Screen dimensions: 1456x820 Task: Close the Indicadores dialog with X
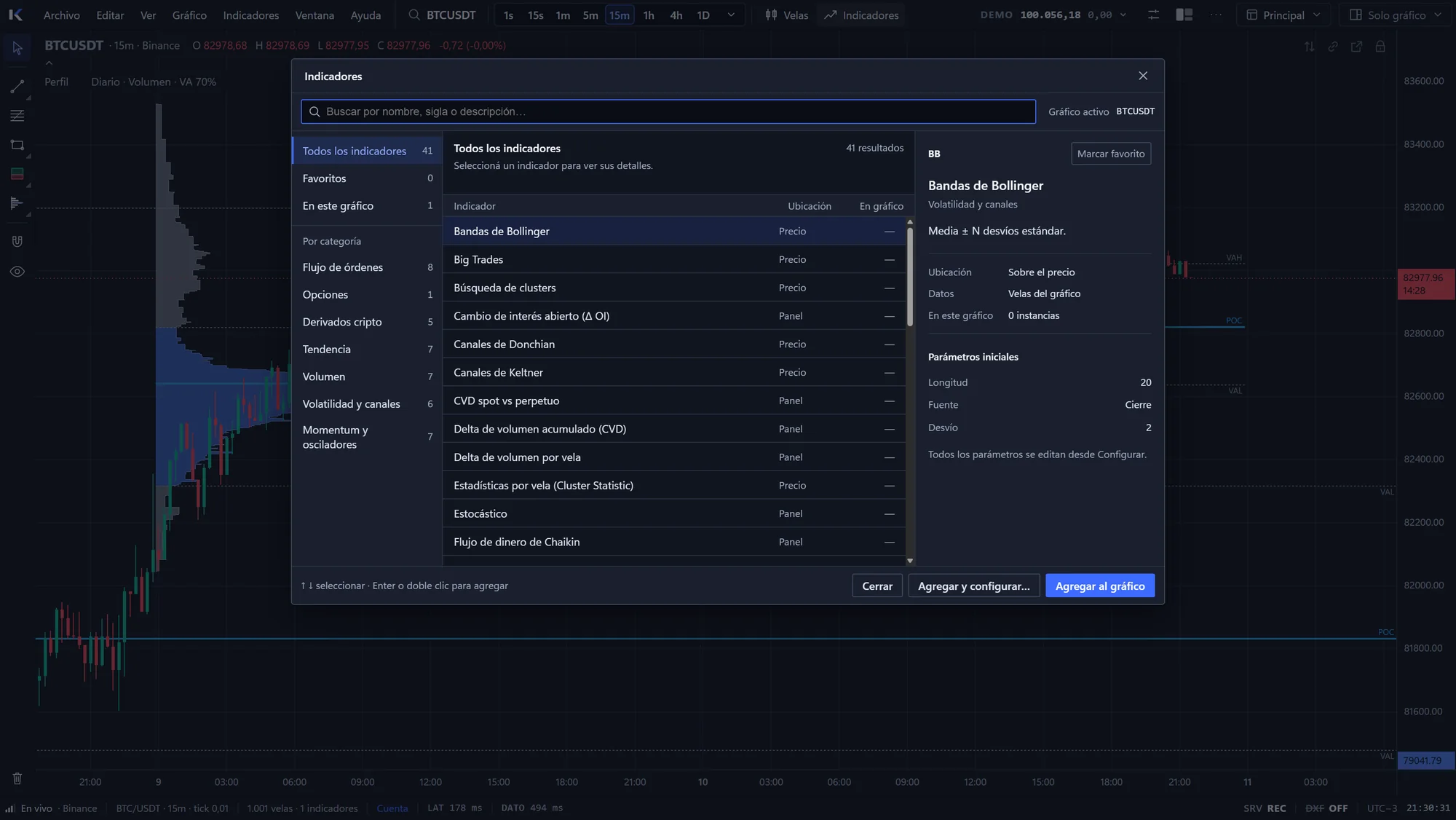(1143, 76)
